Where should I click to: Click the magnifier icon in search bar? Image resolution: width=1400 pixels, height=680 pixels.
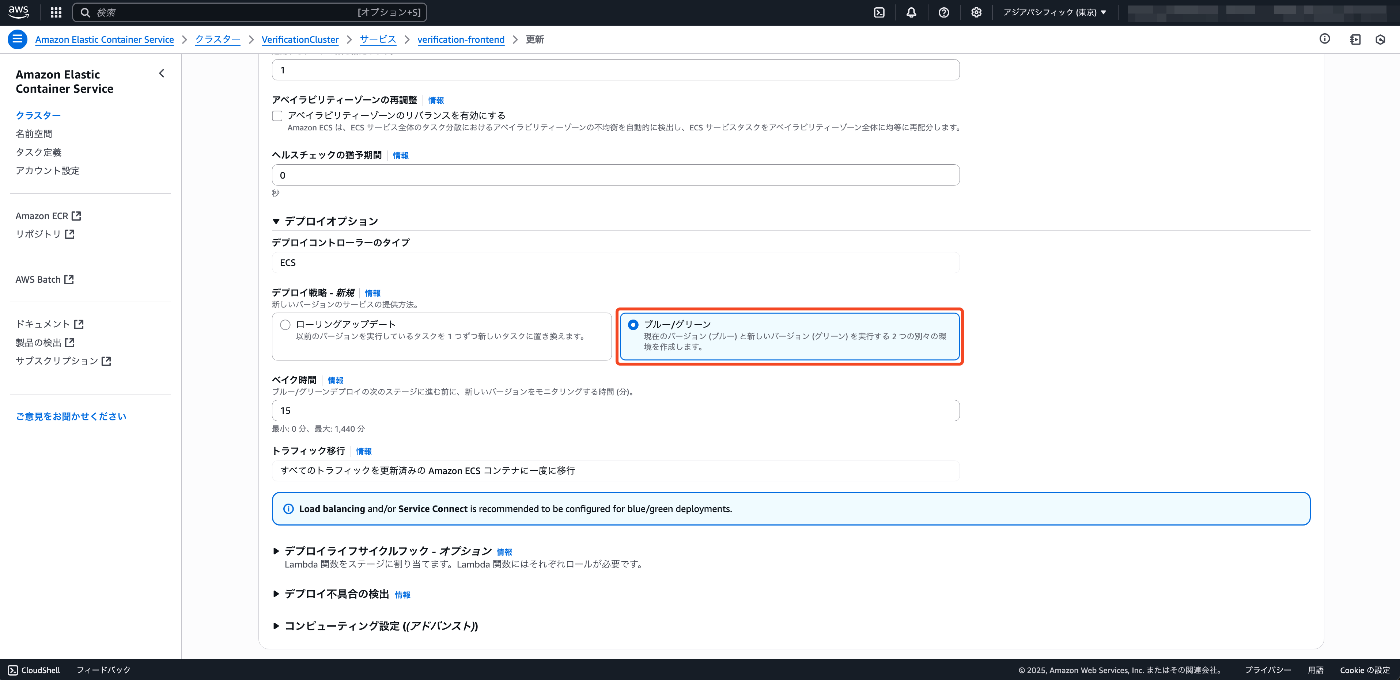click(x=86, y=12)
